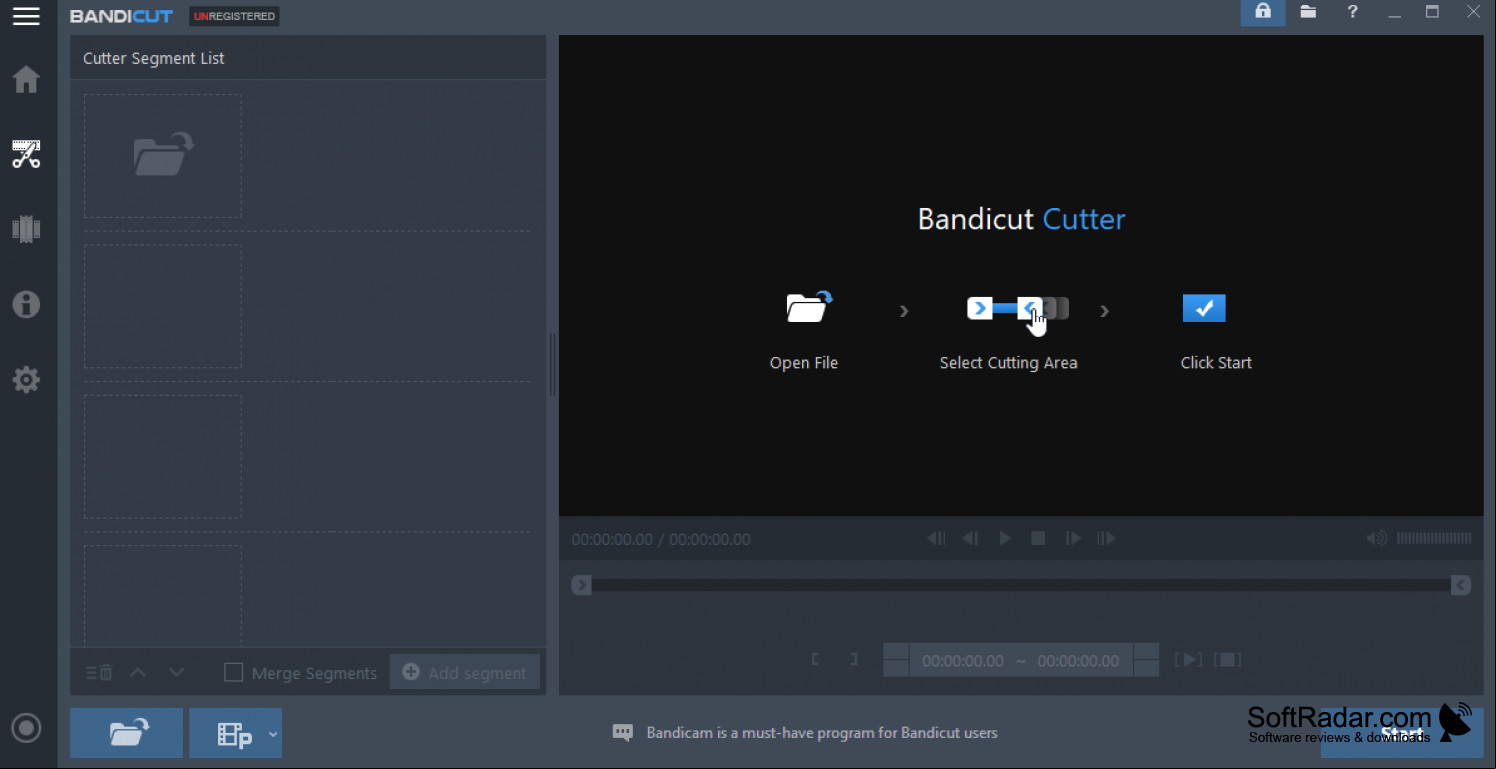Open the help question mark
Screen dimensions: 1496x769
tap(1353, 12)
